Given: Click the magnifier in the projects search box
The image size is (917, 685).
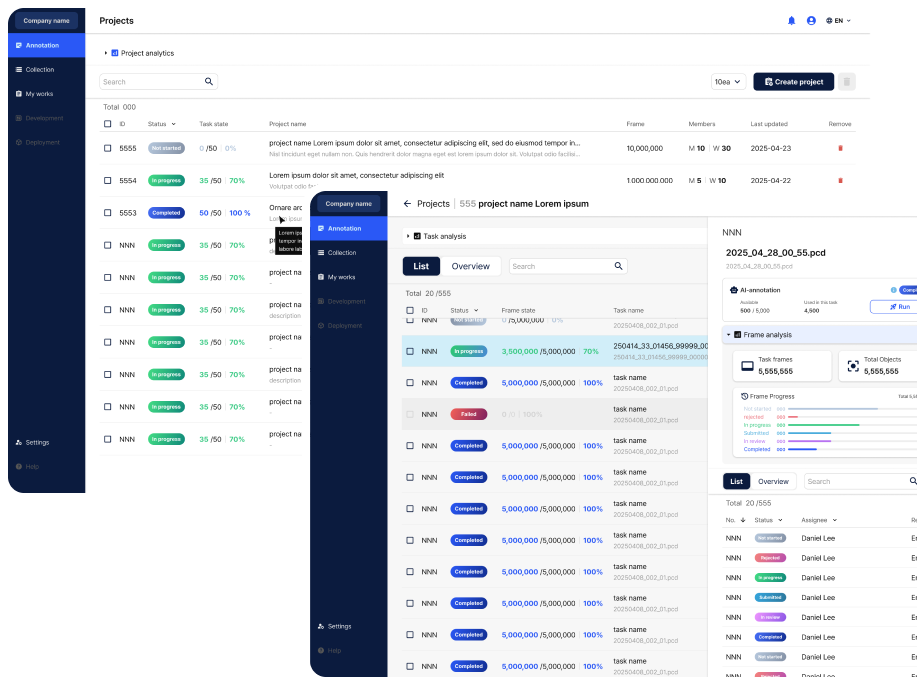Looking at the screenshot, I should pyautogui.click(x=209, y=82).
